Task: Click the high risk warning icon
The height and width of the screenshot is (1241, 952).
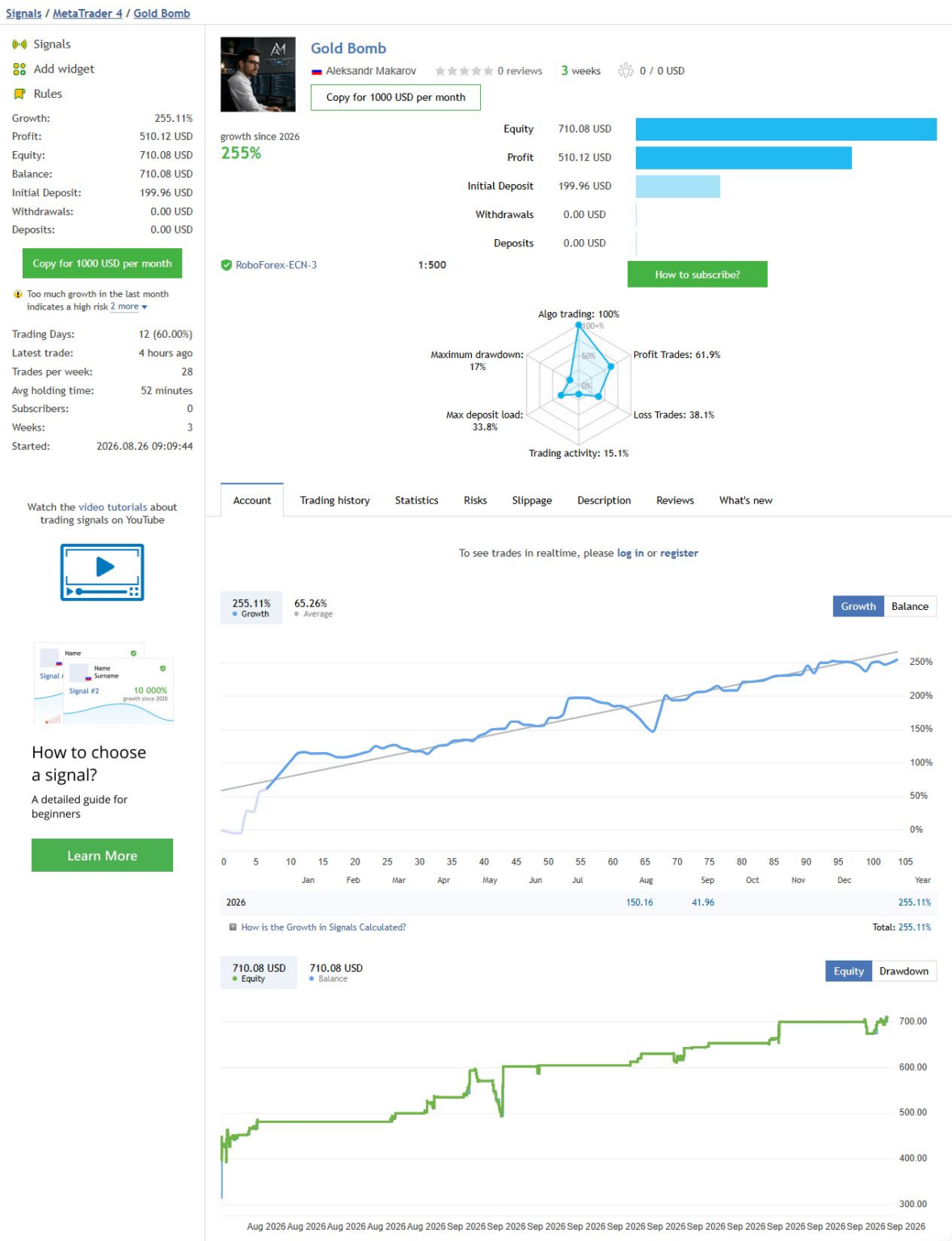Action: (x=18, y=295)
